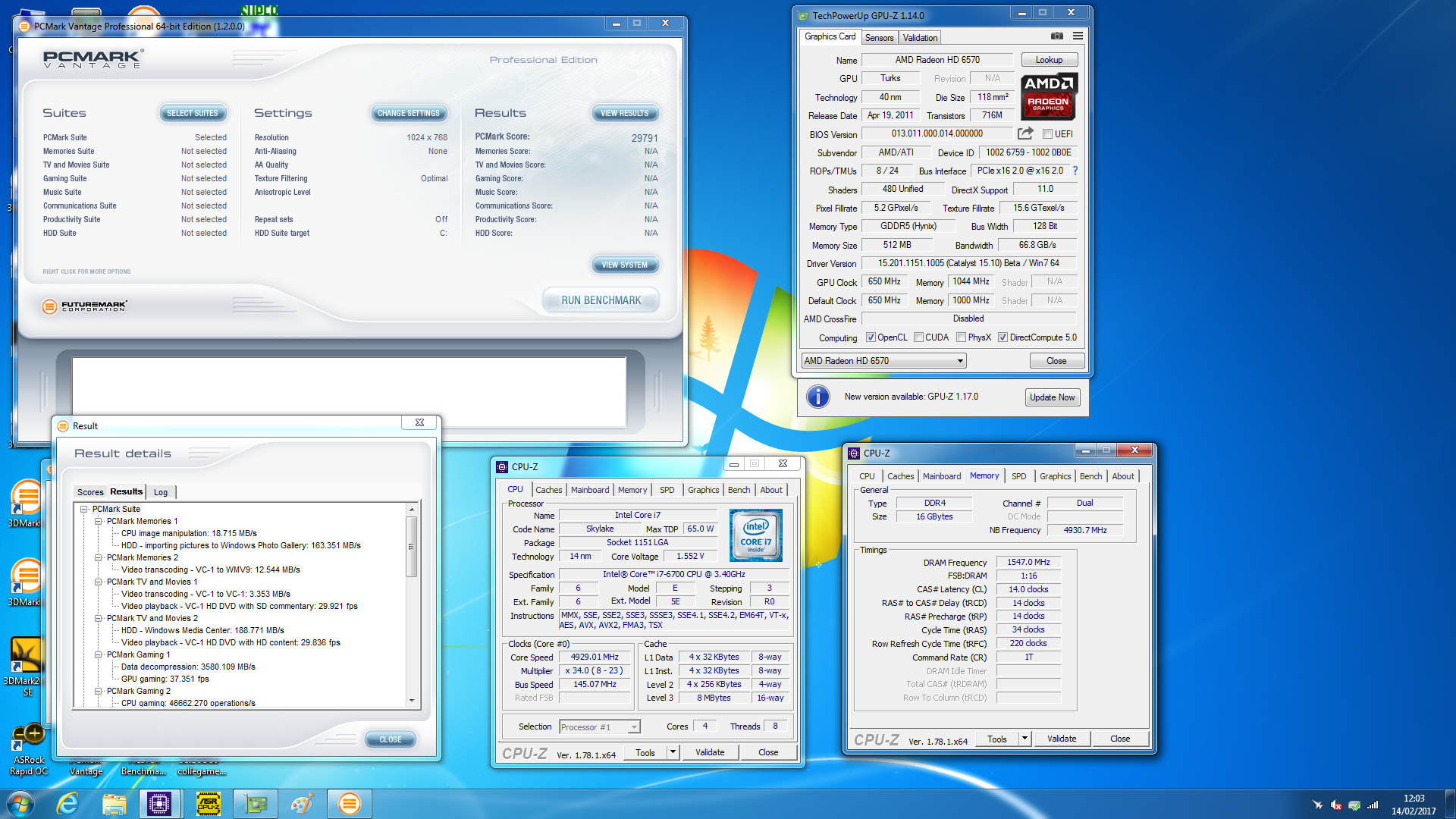Click the Show desktop strip at taskbar end

click(1450, 805)
